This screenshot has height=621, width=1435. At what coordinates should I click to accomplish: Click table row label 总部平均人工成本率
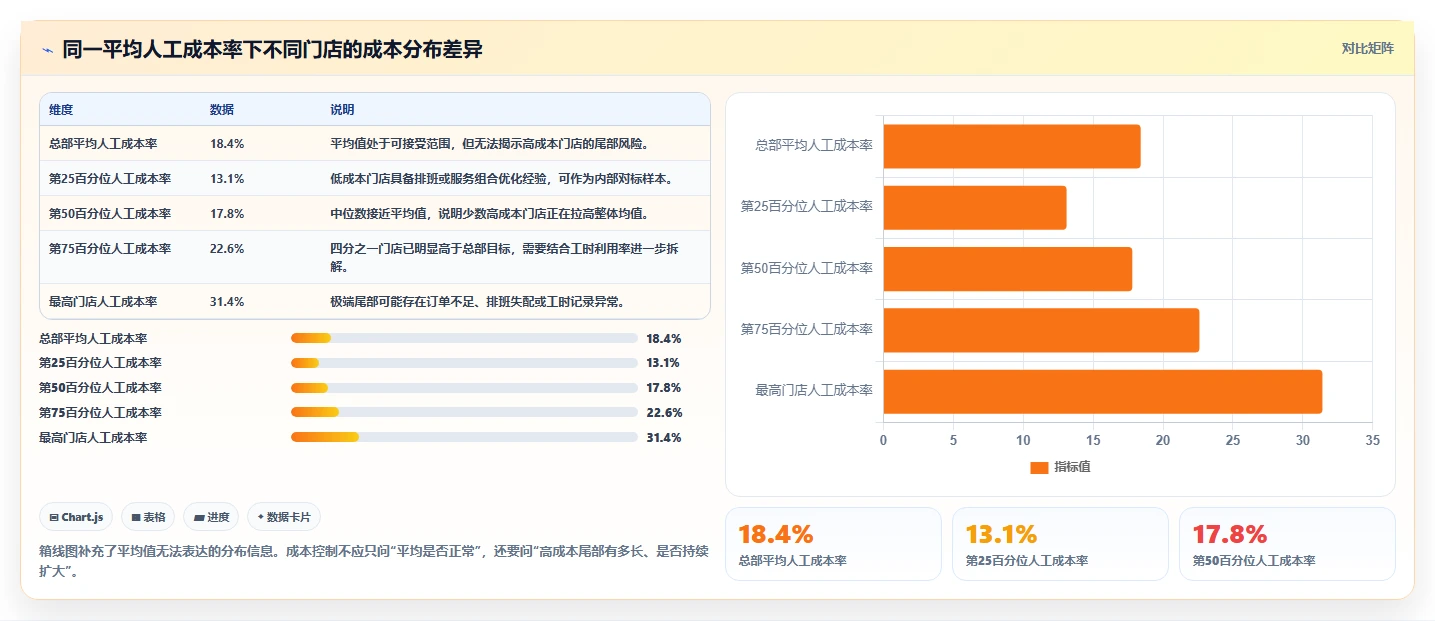pos(103,144)
